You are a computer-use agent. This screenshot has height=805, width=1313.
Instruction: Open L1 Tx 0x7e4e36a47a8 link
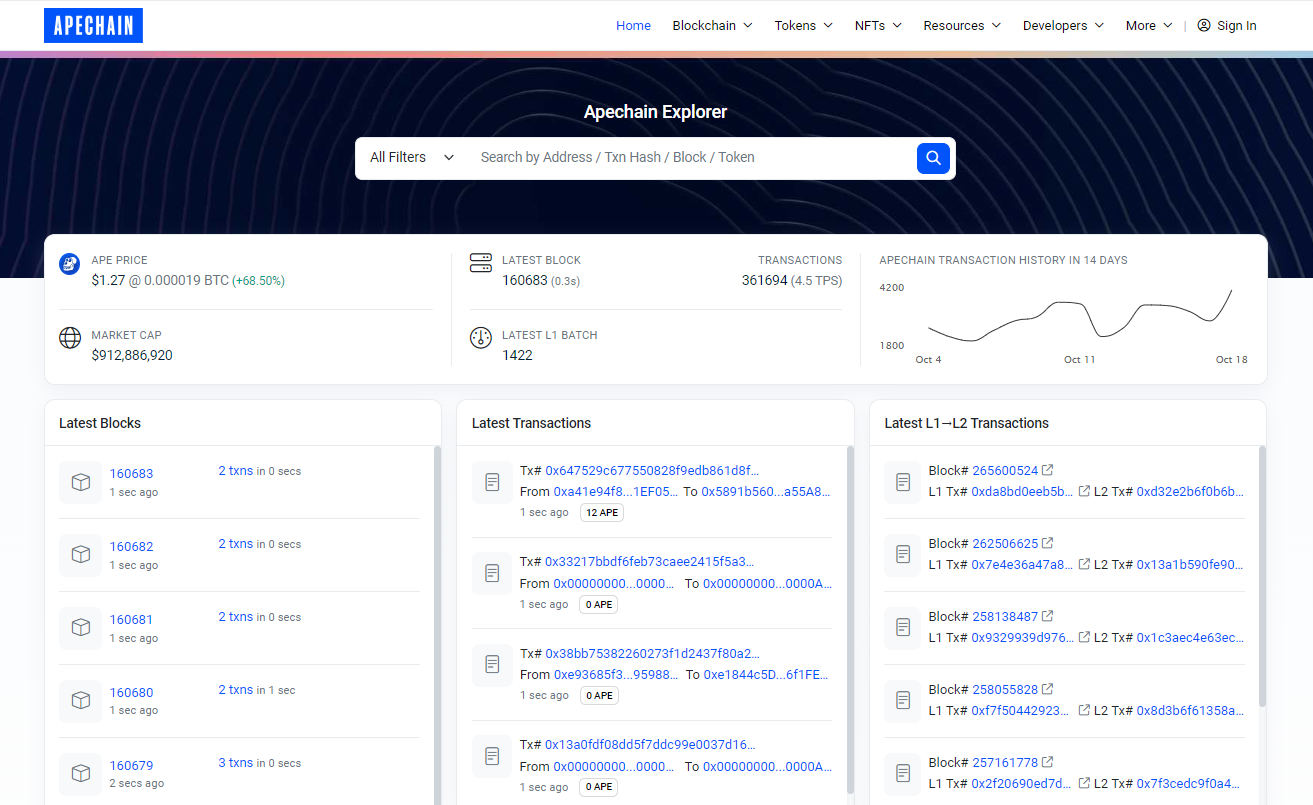pyautogui.click(x=1022, y=564)
